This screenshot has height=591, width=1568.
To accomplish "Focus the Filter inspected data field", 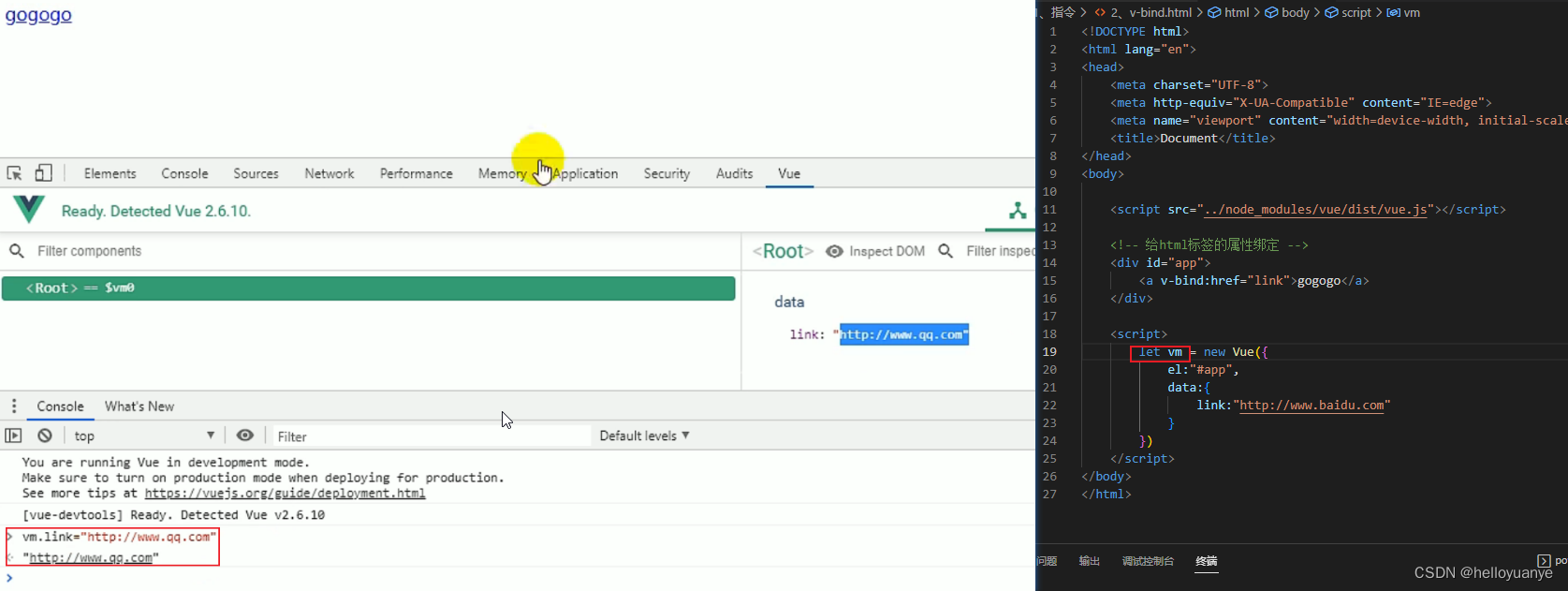I will tap(1000, 251).
